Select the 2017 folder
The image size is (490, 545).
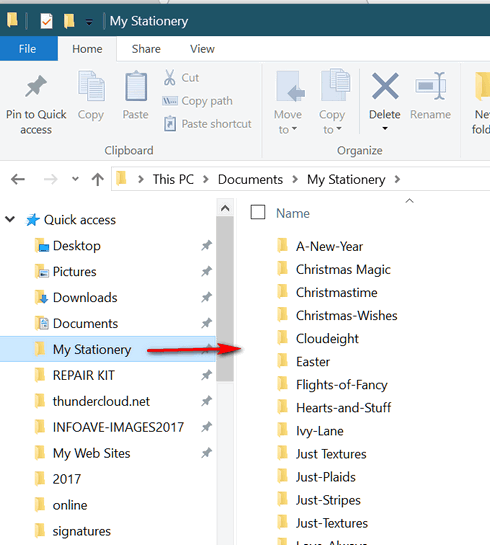coord(66,479)
